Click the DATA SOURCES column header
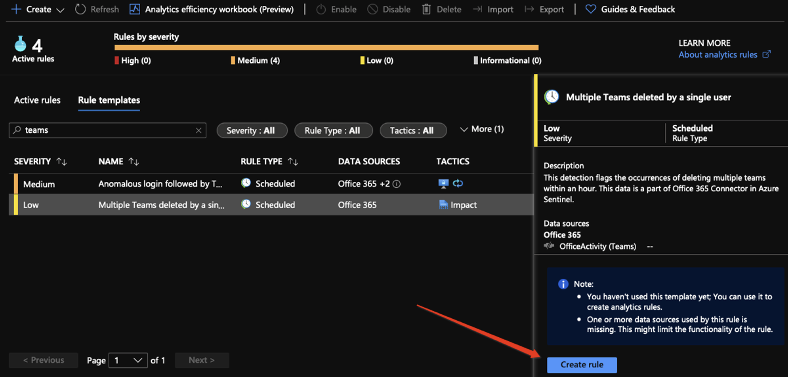 click(x=369, y=161)
